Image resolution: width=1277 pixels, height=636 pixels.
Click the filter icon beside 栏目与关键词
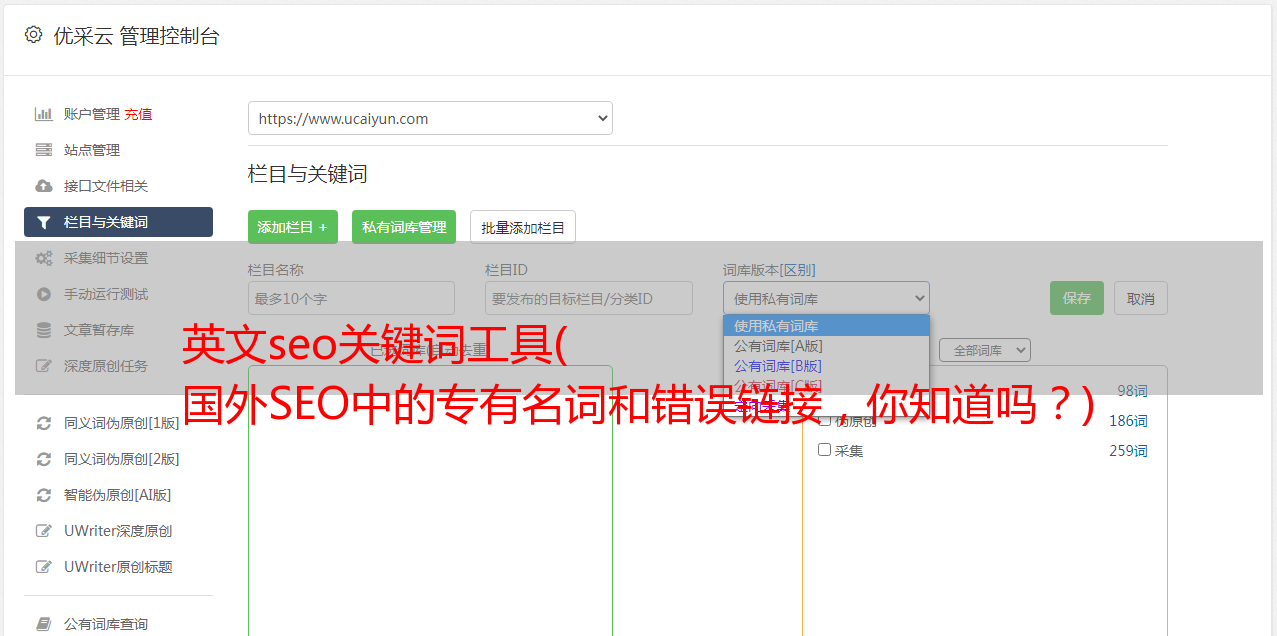44,222
